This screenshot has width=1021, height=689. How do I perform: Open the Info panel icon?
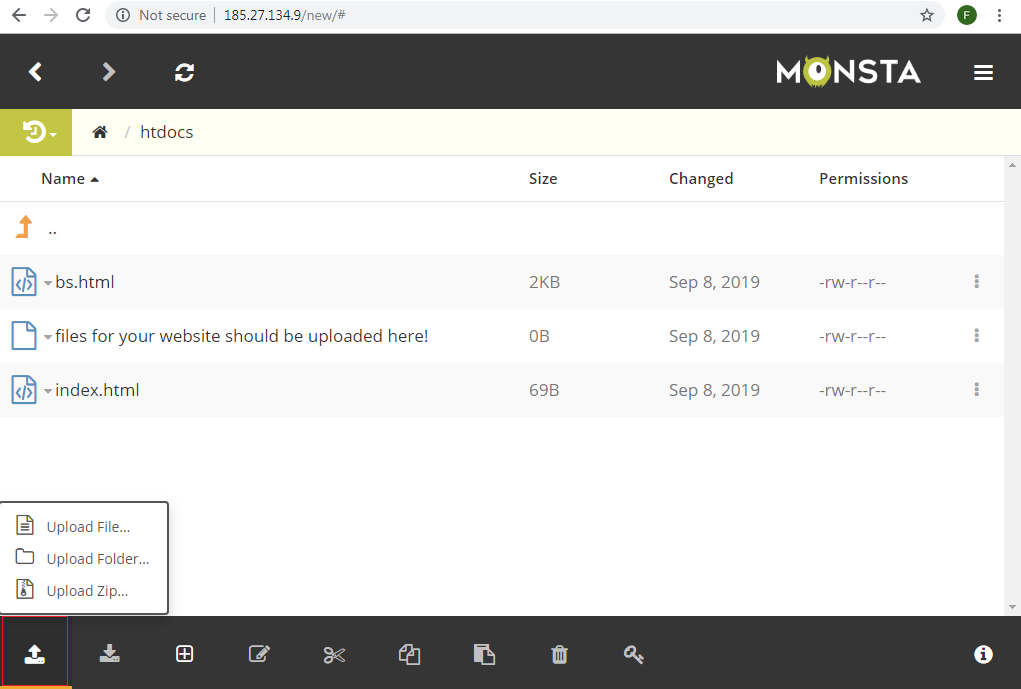click(x=983, y=654)
